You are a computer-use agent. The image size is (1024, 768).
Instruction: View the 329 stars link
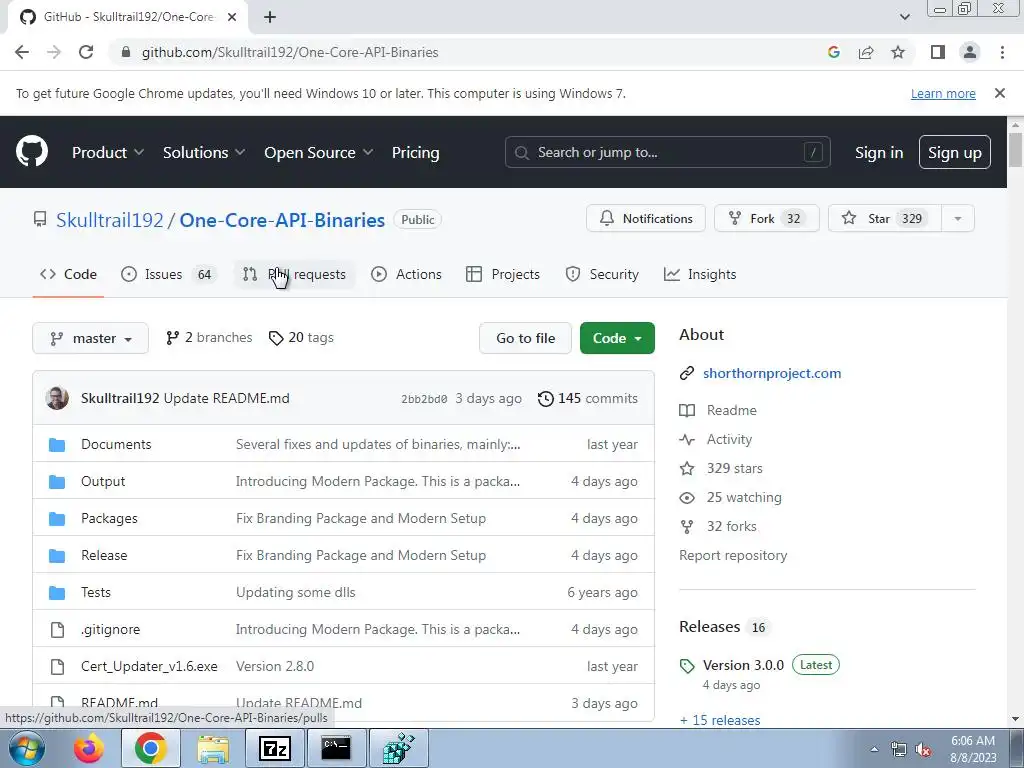pyautogui.click(x=734, y=468)
